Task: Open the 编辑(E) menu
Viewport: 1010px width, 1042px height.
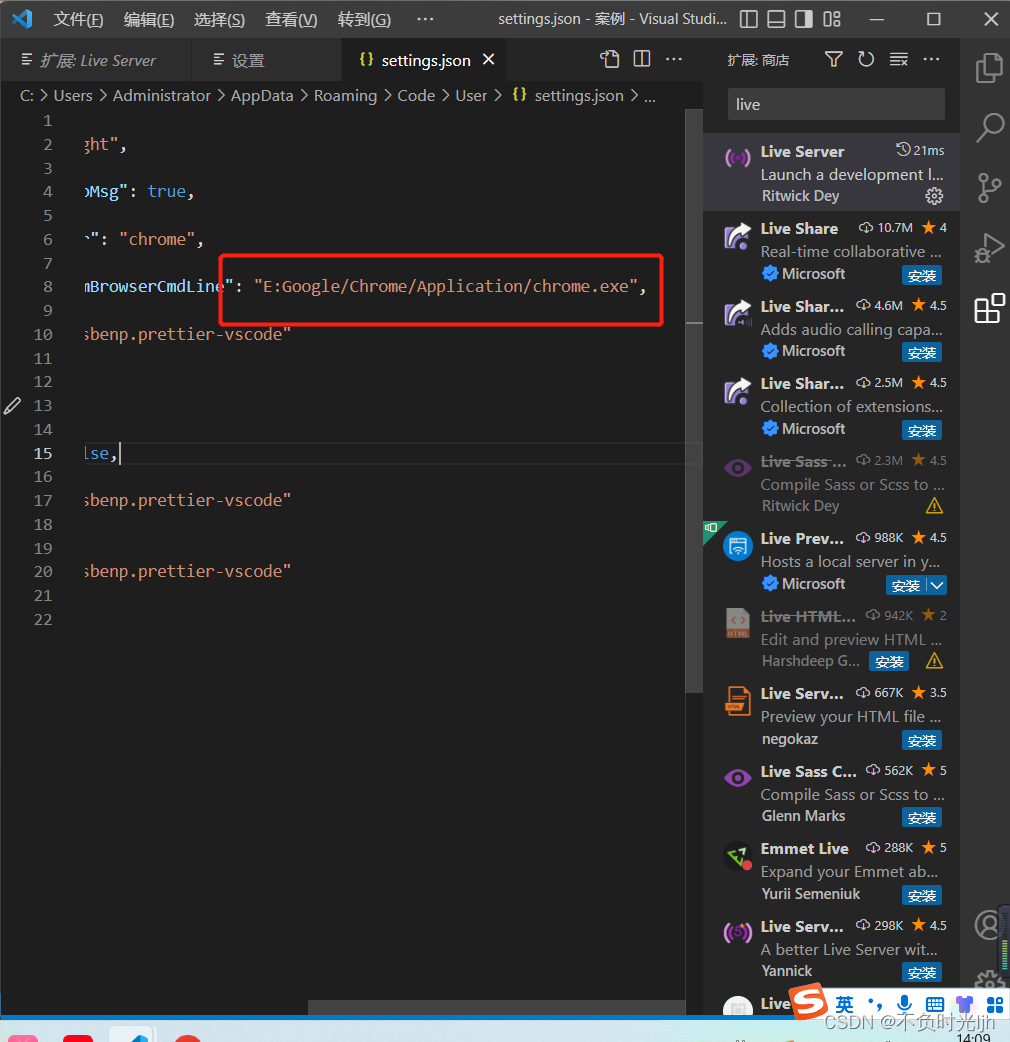Action: click(x=149, y=19)
